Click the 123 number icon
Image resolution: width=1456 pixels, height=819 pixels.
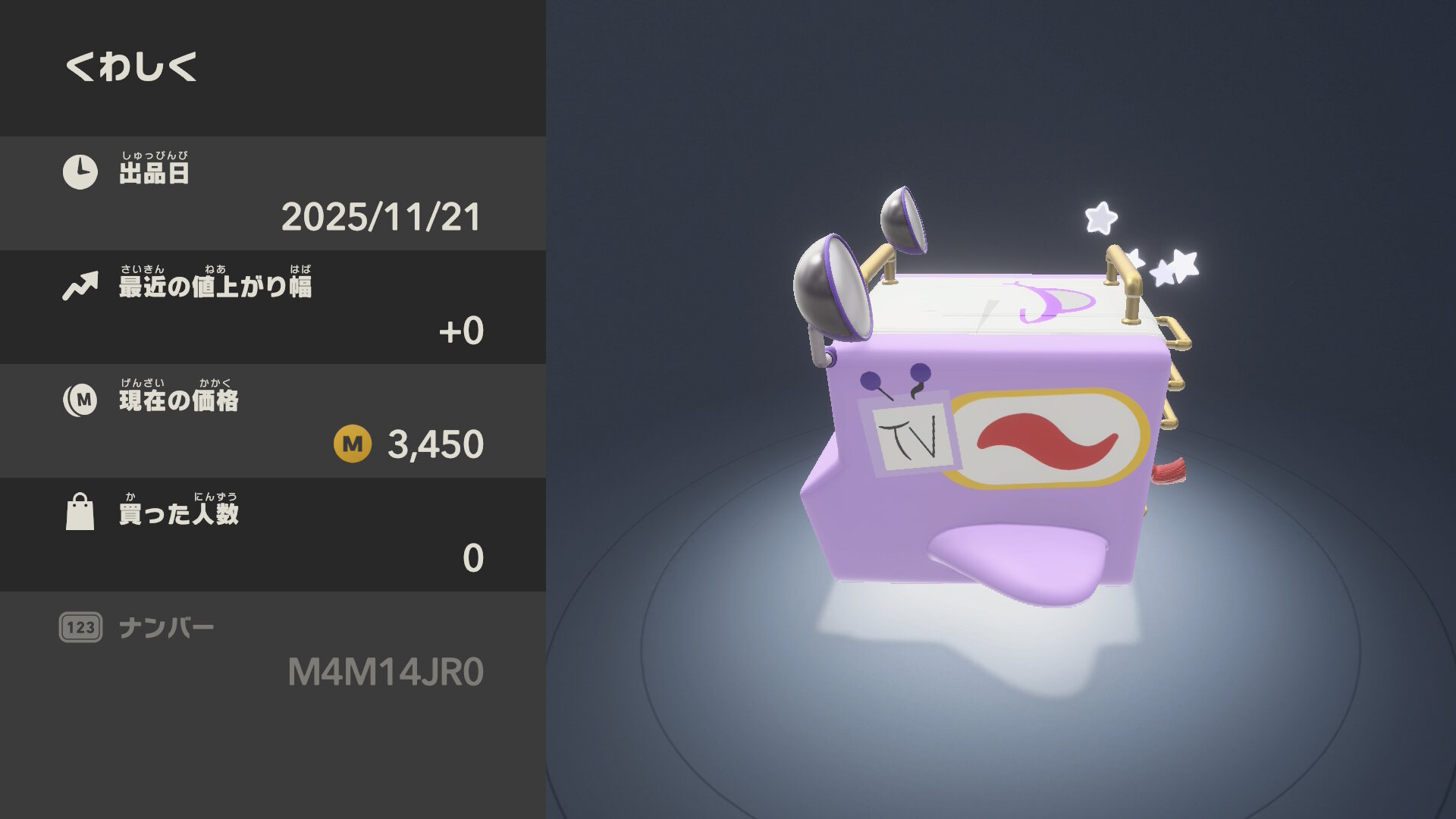pyautogui.click(x=80, y=627)
